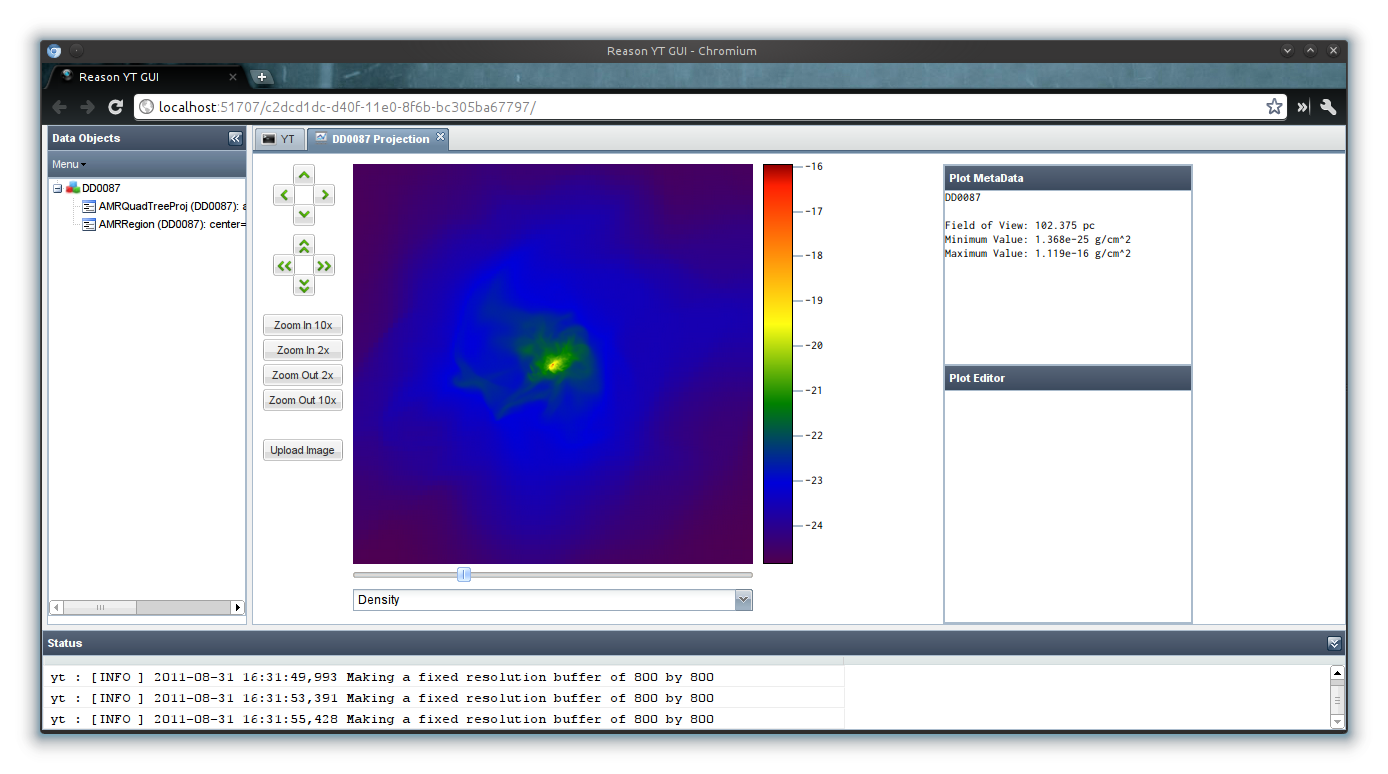Click the Density field input box
The image size is (1388, 774).
tap(544, 600)
